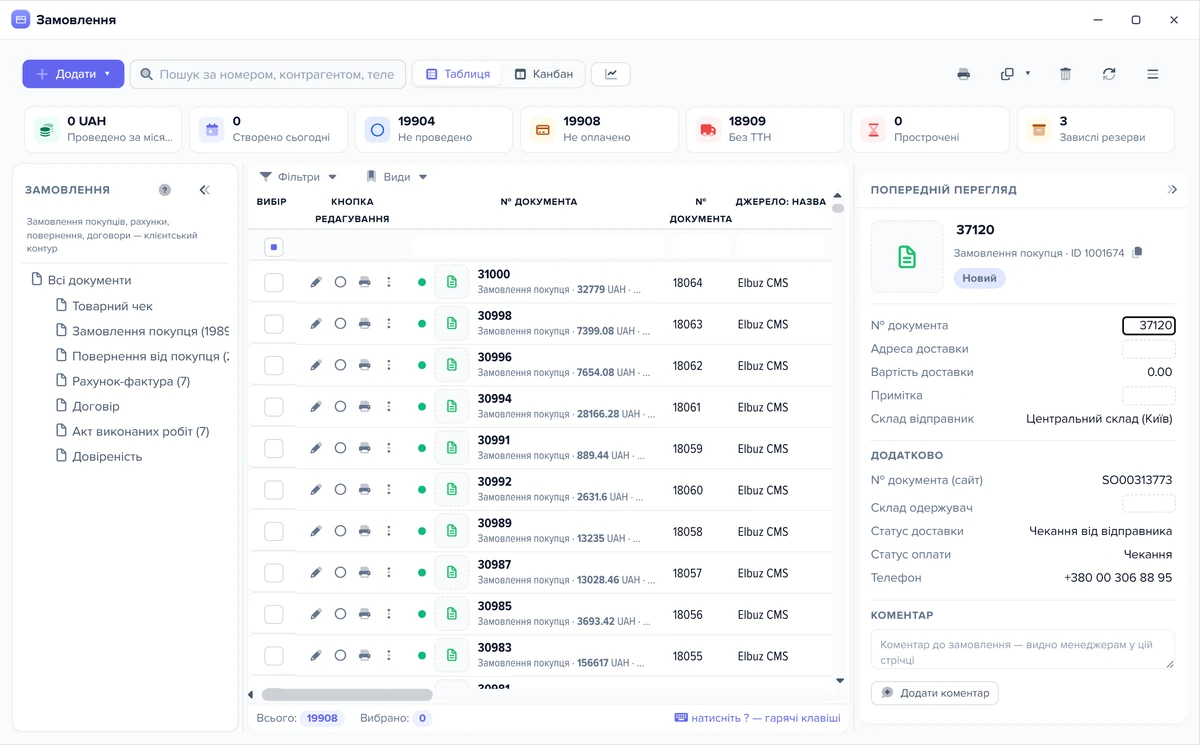Image resolution: width=1200 pixels, height=745 pixels.
Task: Open the three-dot menu for order 30989
Action: (389, 532)
